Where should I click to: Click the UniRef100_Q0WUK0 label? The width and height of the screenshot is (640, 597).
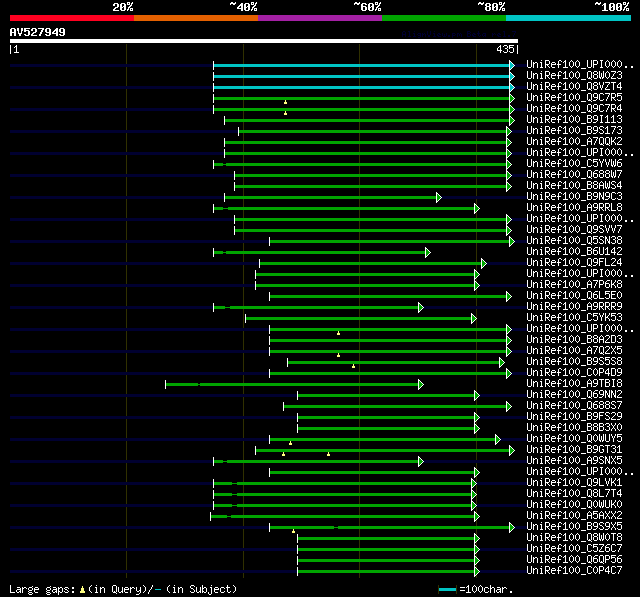574,505
